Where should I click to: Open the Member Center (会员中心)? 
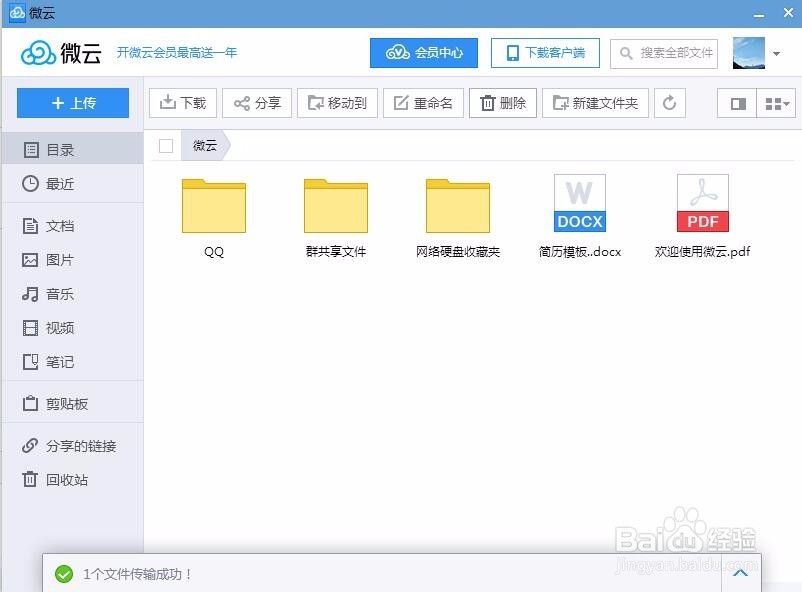click(x=424, y=53)
